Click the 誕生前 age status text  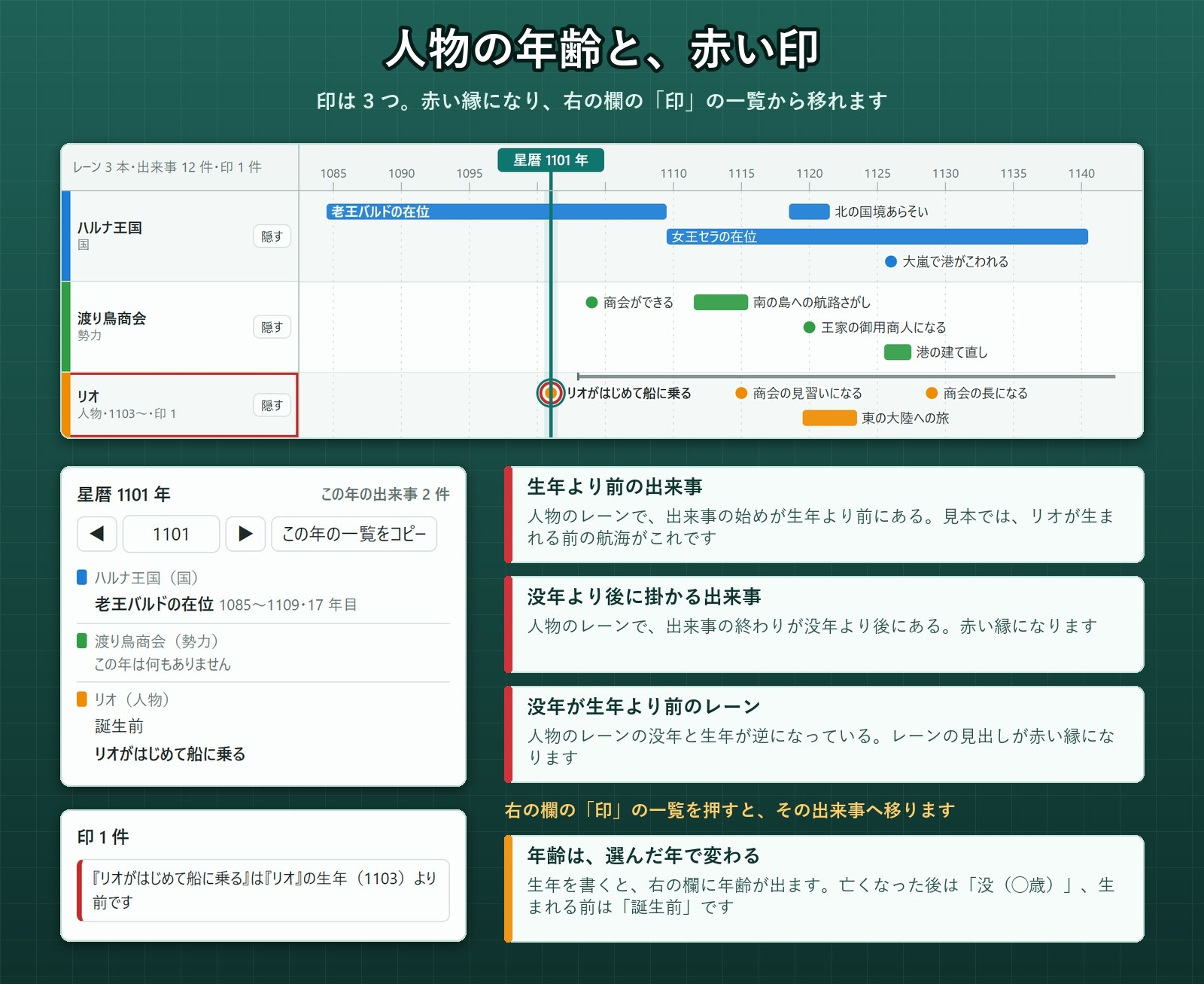pyautogui.click(x=119, y=726)
